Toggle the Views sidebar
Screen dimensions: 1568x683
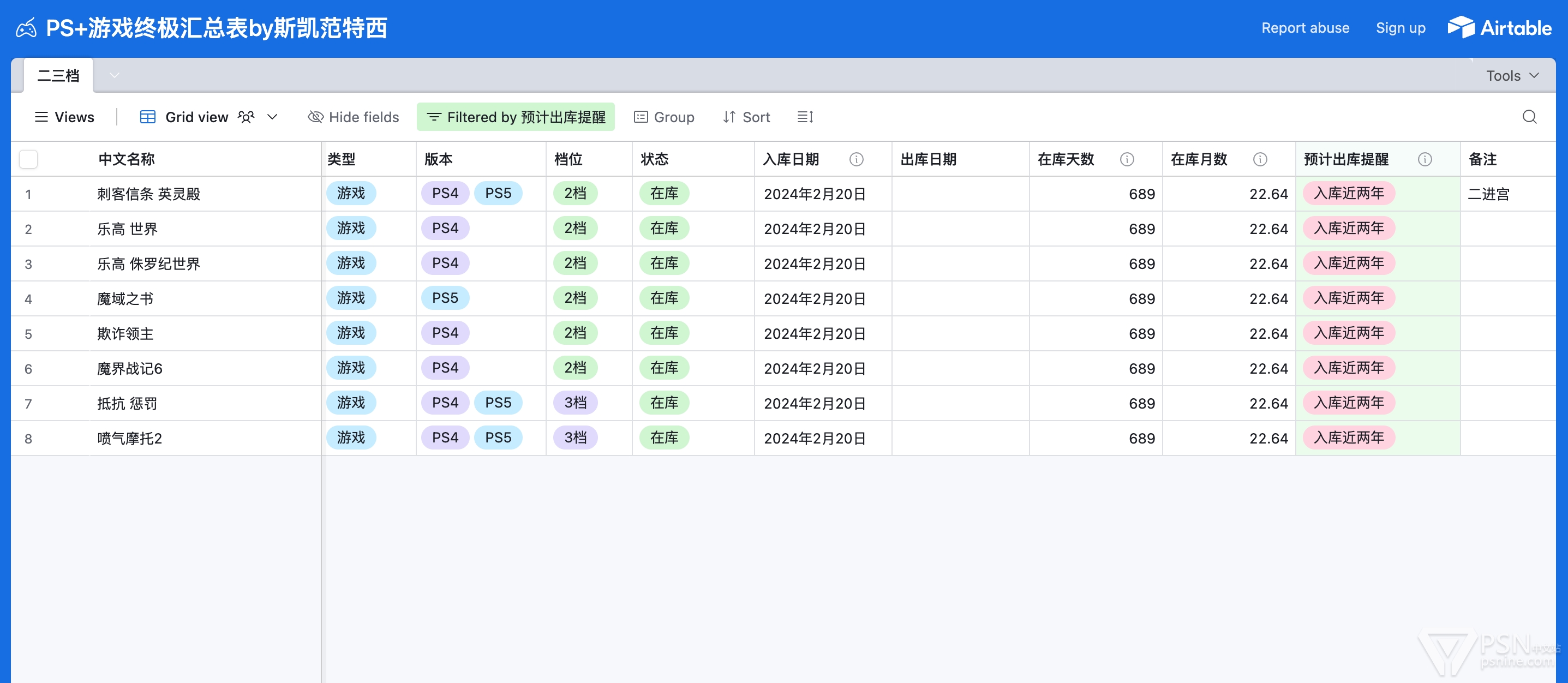tap(64, 117)
